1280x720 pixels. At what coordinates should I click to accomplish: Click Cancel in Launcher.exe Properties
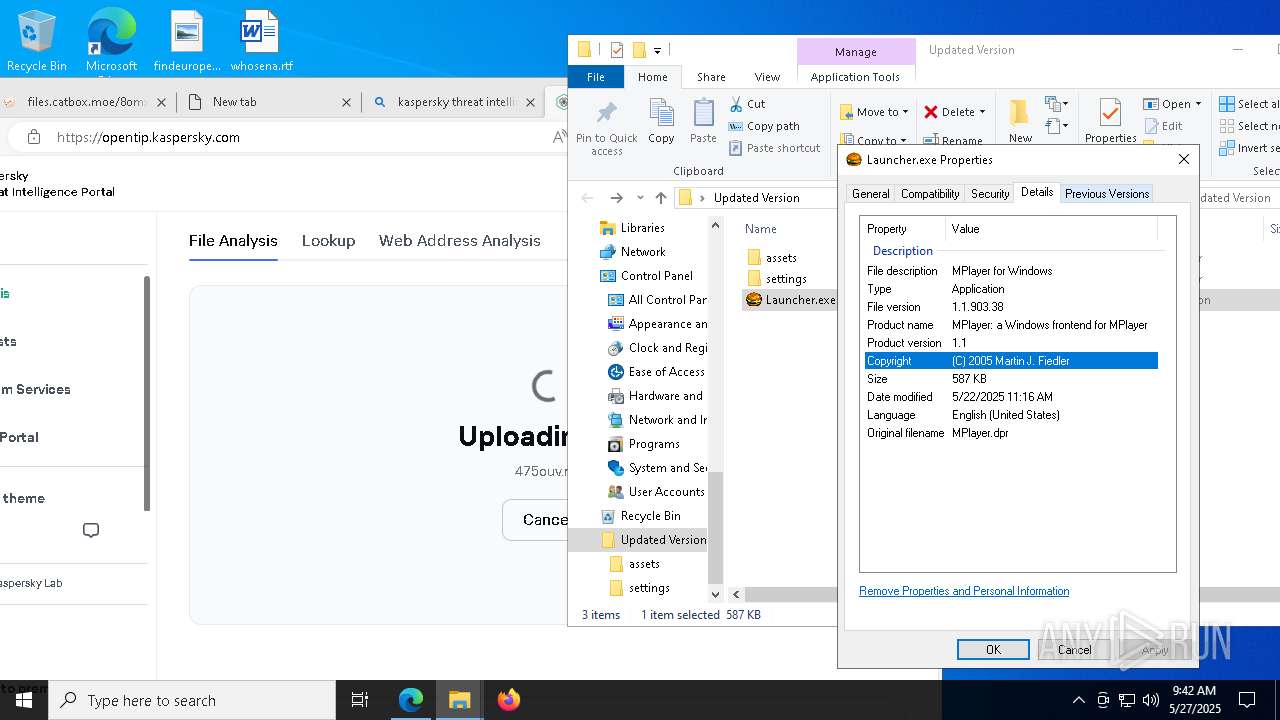(1074, 649)
